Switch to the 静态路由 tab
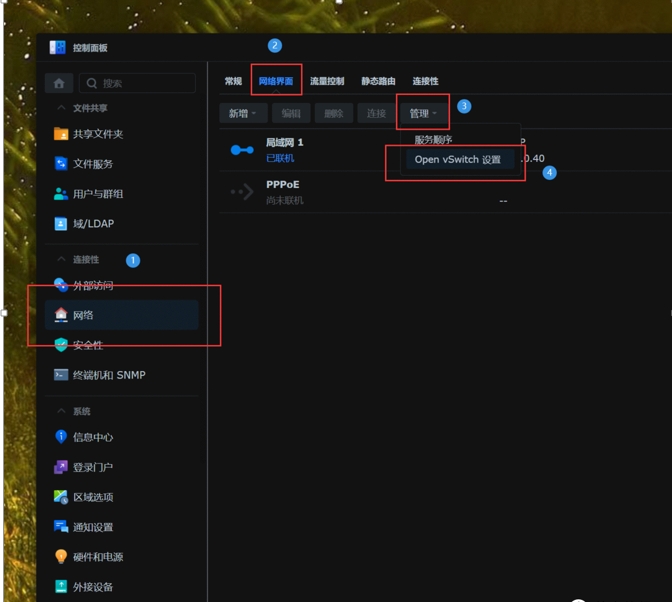This screenshot has width=672, height=602. click(378, 81)
